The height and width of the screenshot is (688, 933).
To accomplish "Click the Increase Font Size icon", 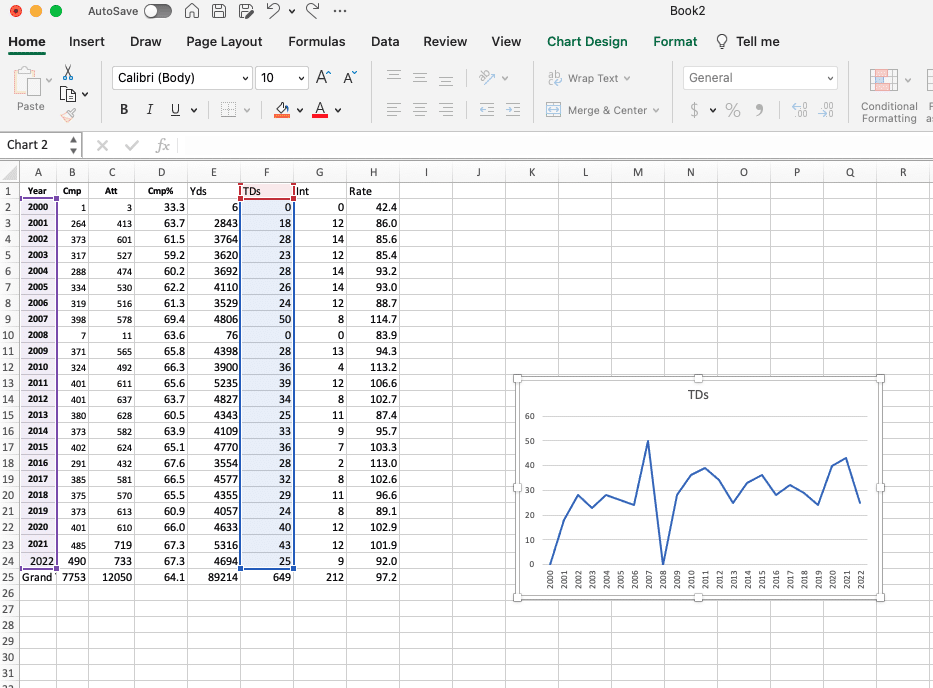I will [323, 77].
